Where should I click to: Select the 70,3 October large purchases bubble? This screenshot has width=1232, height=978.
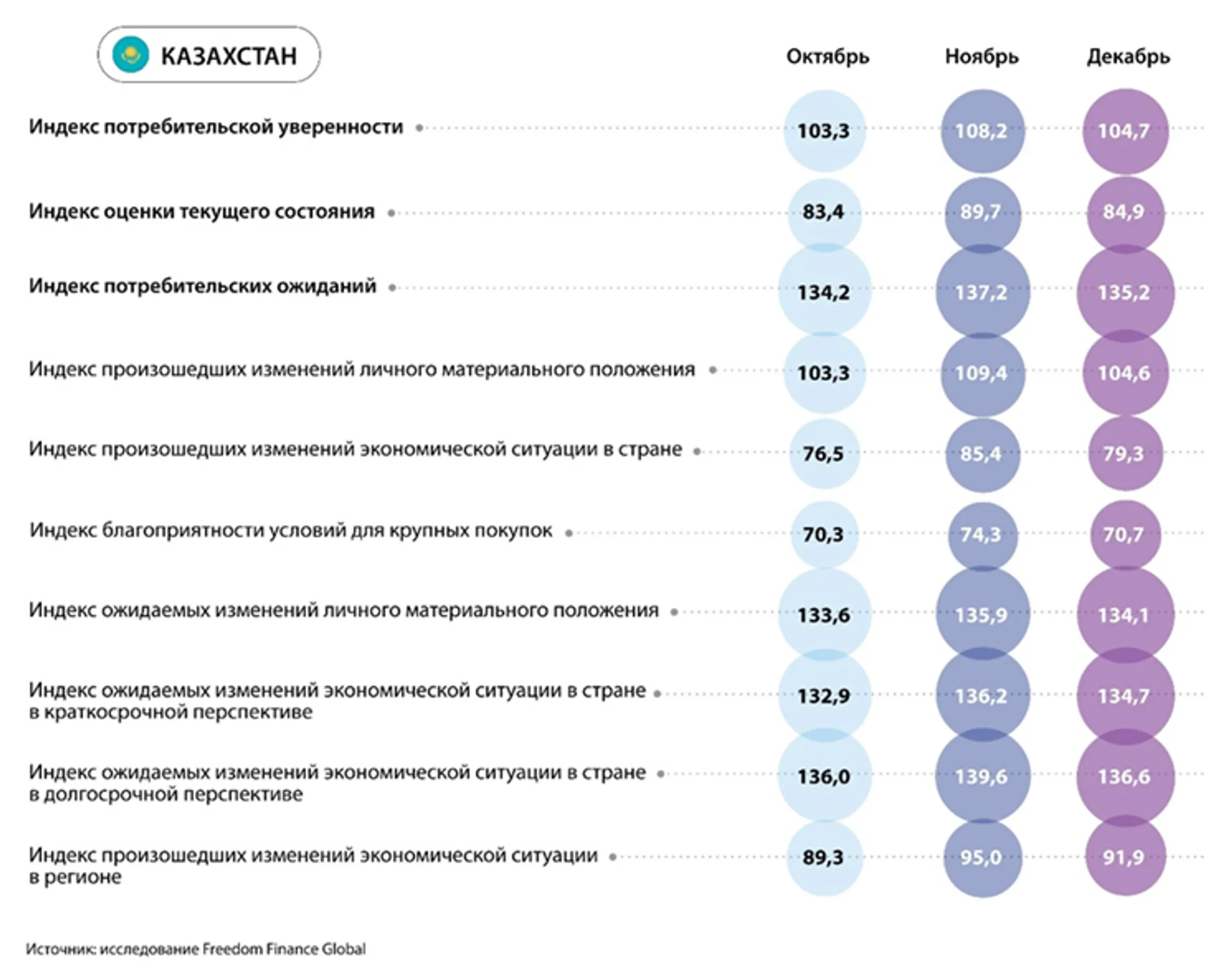coord(825,535)
